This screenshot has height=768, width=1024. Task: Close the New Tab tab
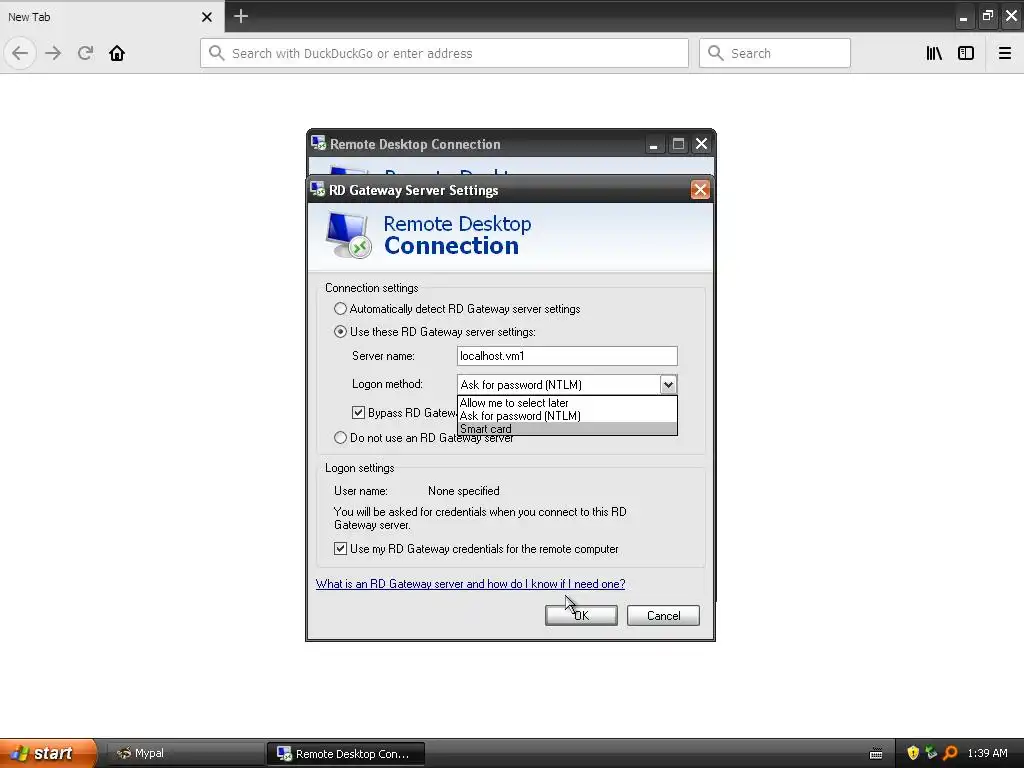point(207,17)
